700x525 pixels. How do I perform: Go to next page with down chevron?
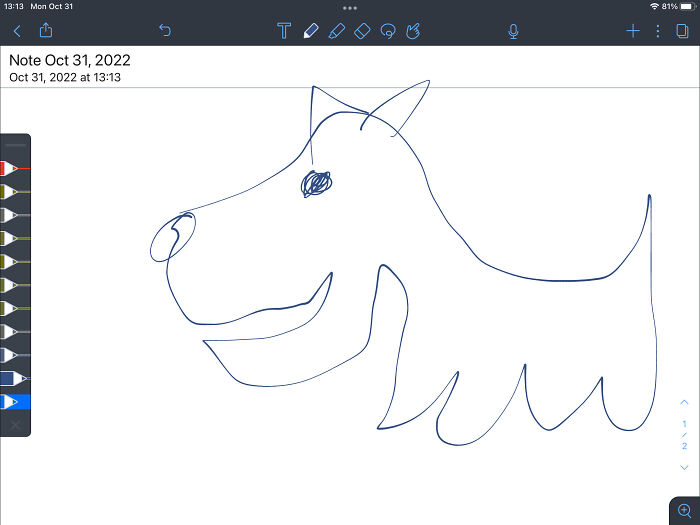coord(684,467)
